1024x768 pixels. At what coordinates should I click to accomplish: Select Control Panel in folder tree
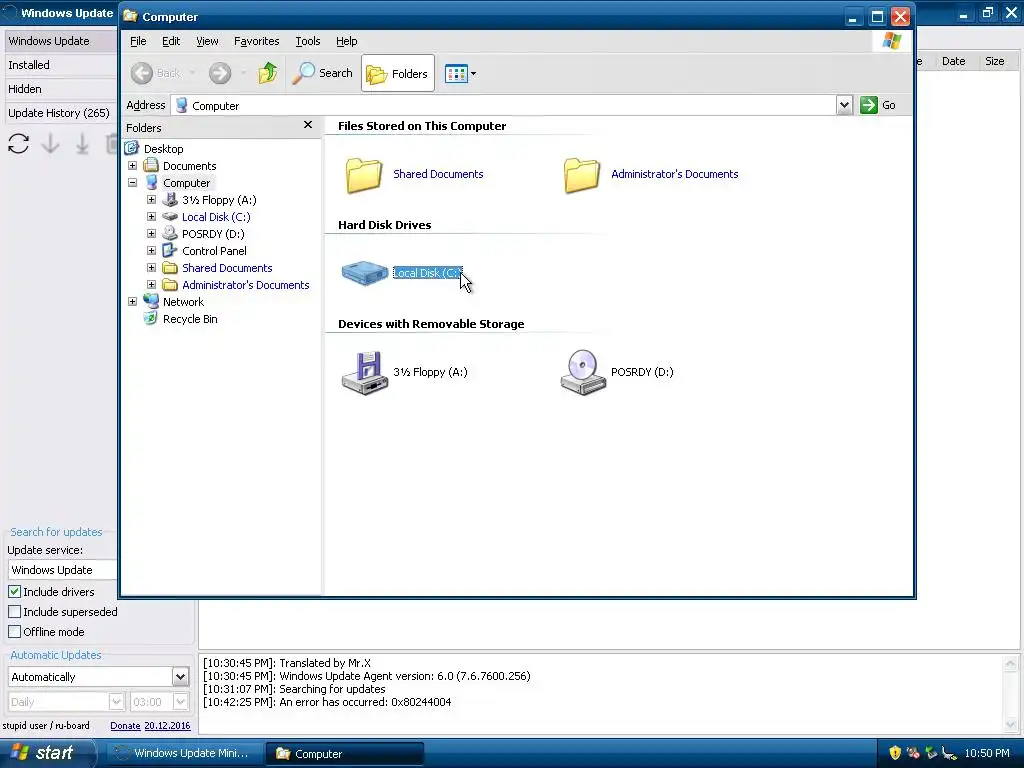214,251
